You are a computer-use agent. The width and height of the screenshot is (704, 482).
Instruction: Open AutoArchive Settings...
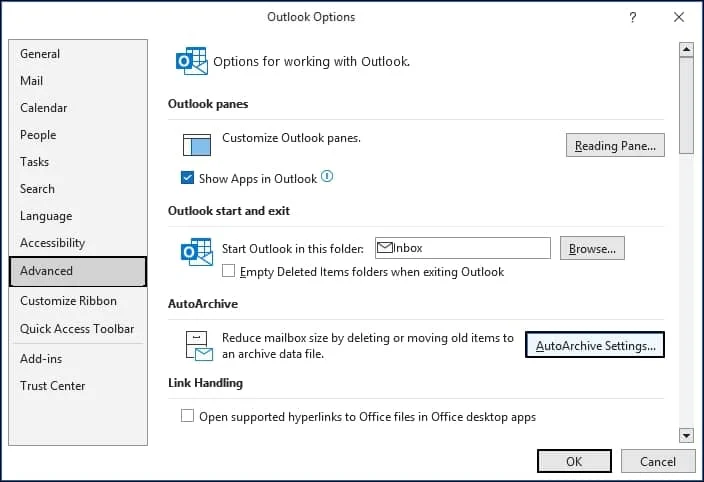(x=595, y=345)
